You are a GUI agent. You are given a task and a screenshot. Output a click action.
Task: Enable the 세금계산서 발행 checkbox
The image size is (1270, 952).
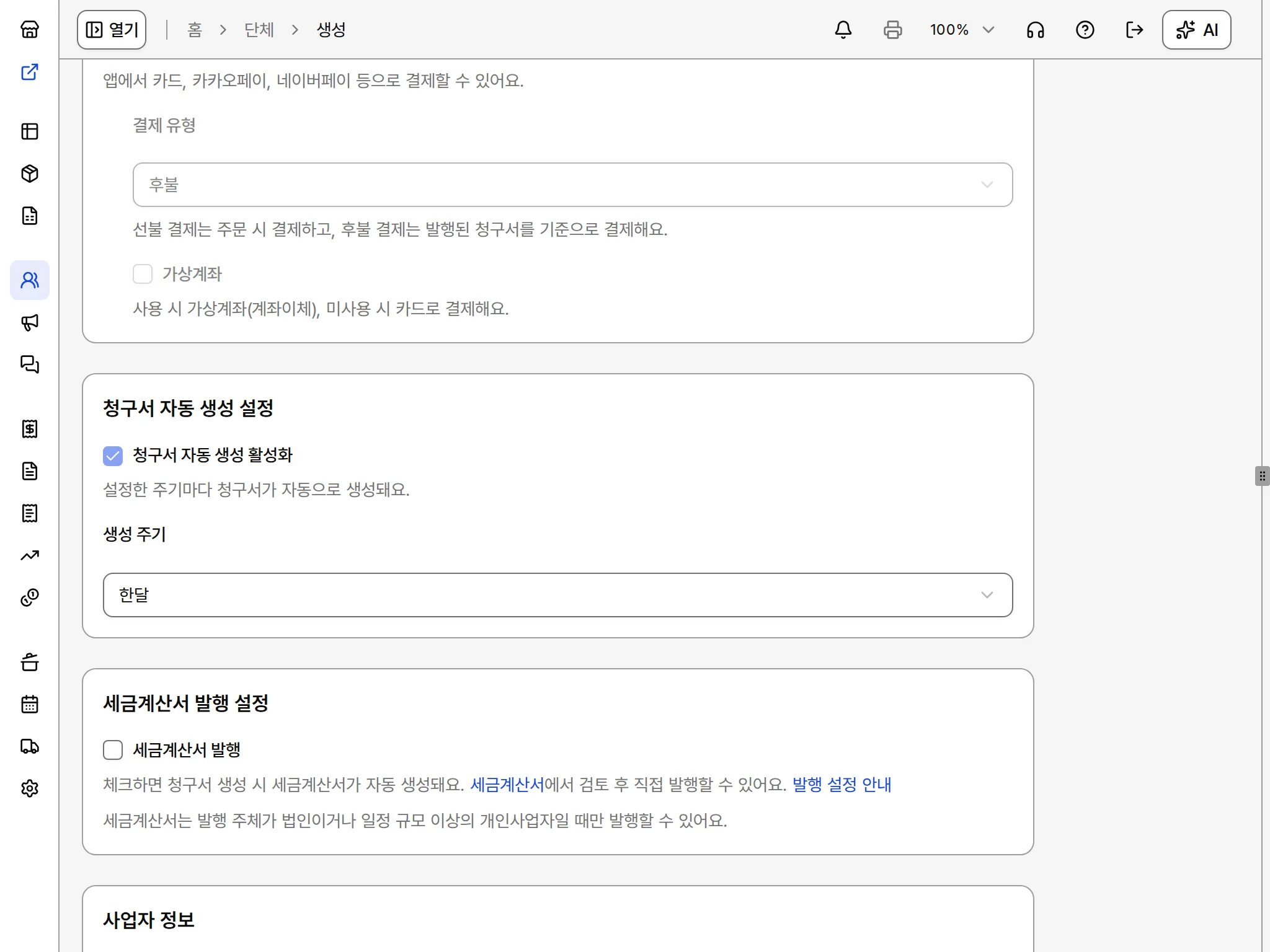click(113, 750)
